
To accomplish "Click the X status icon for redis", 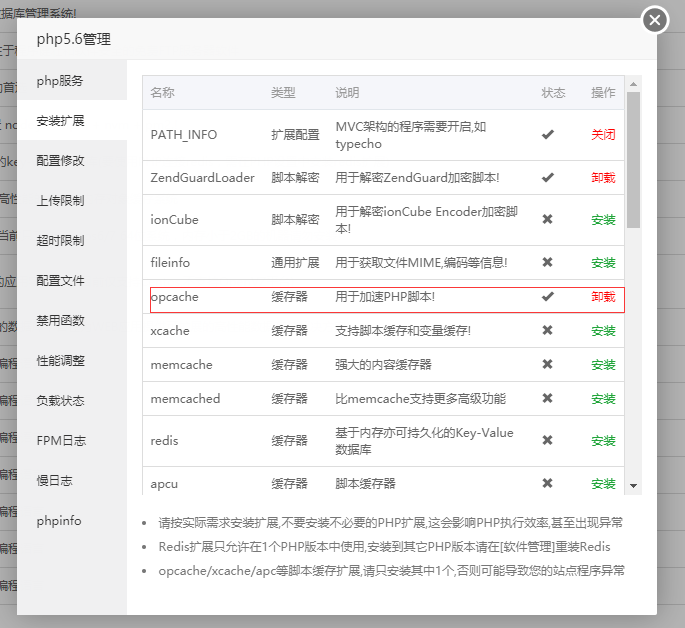I will (547, 440).
